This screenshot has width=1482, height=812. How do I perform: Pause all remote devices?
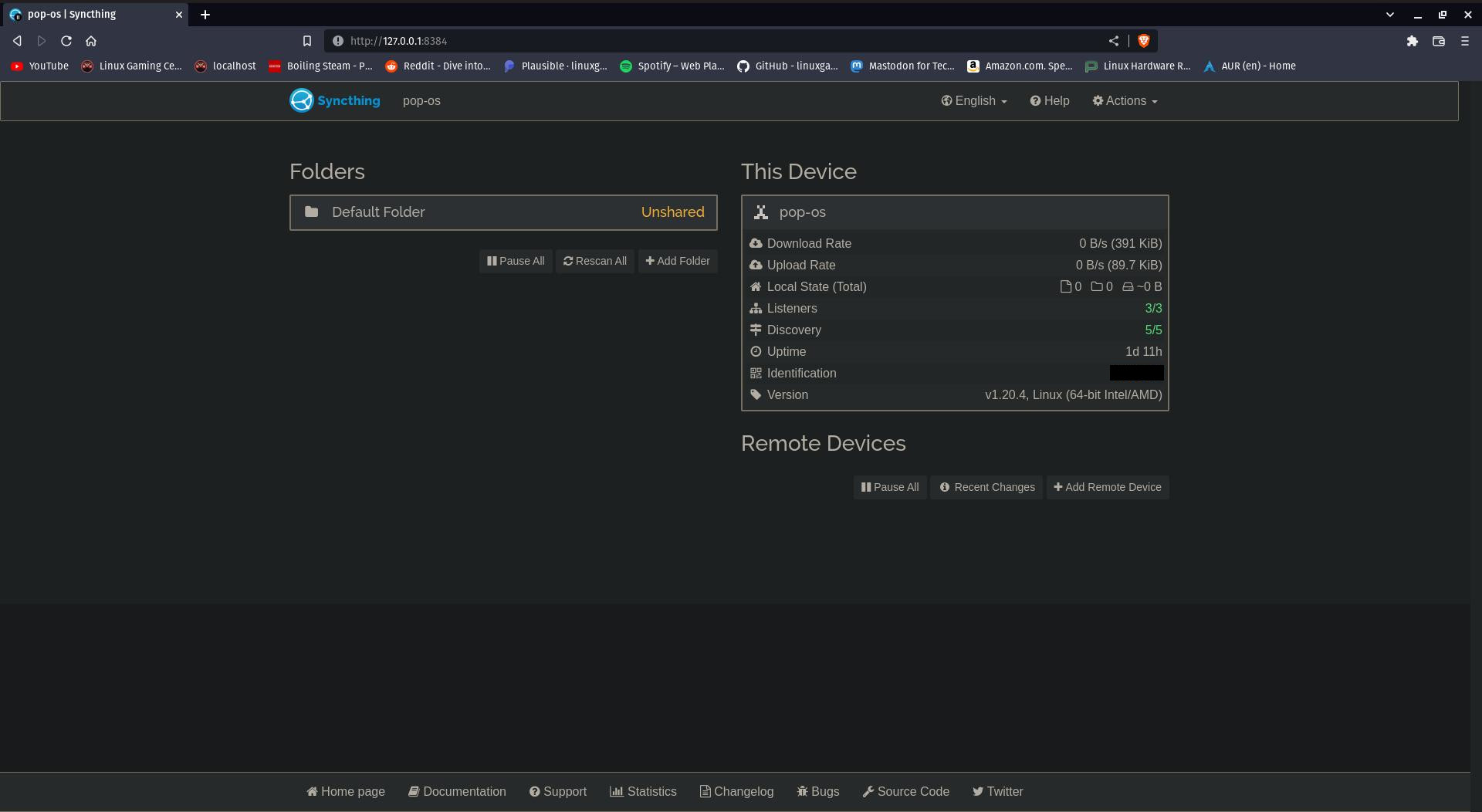point(890,487)
